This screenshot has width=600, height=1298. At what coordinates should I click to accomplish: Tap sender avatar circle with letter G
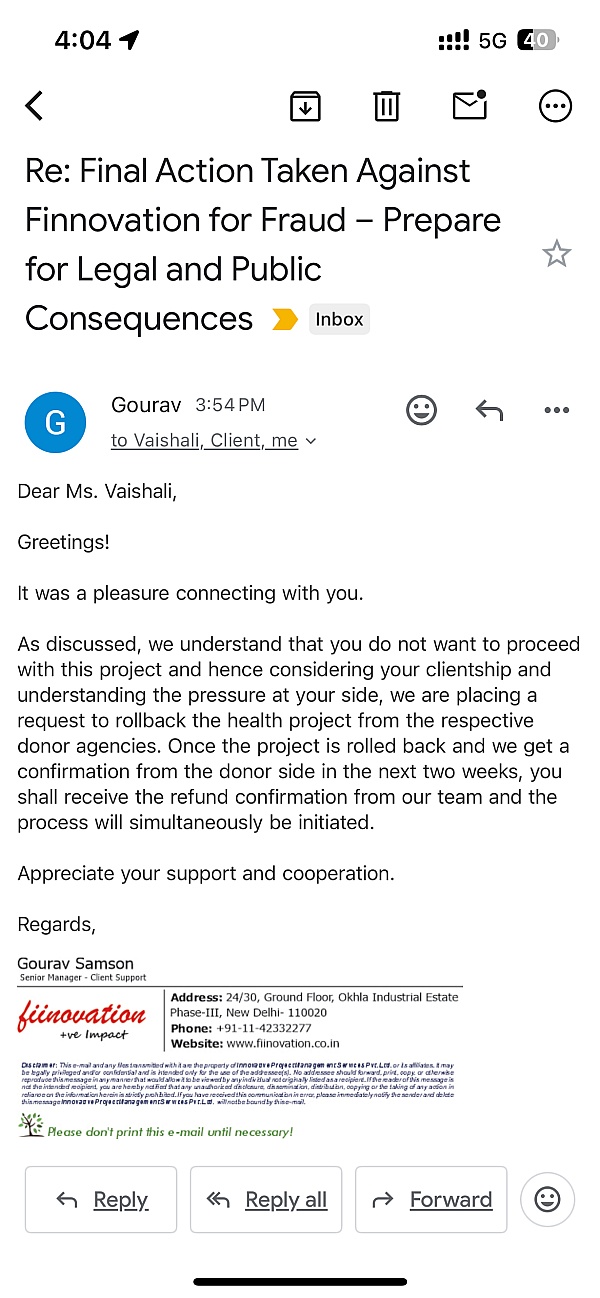coord(56,423)
